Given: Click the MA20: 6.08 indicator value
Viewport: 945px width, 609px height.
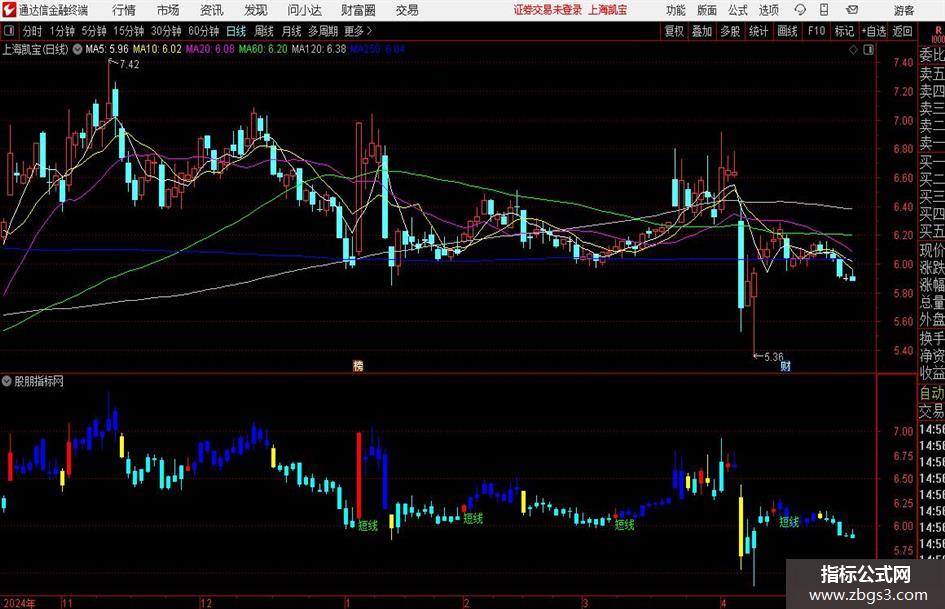Looking at the screenshot, I should [210, 49].
